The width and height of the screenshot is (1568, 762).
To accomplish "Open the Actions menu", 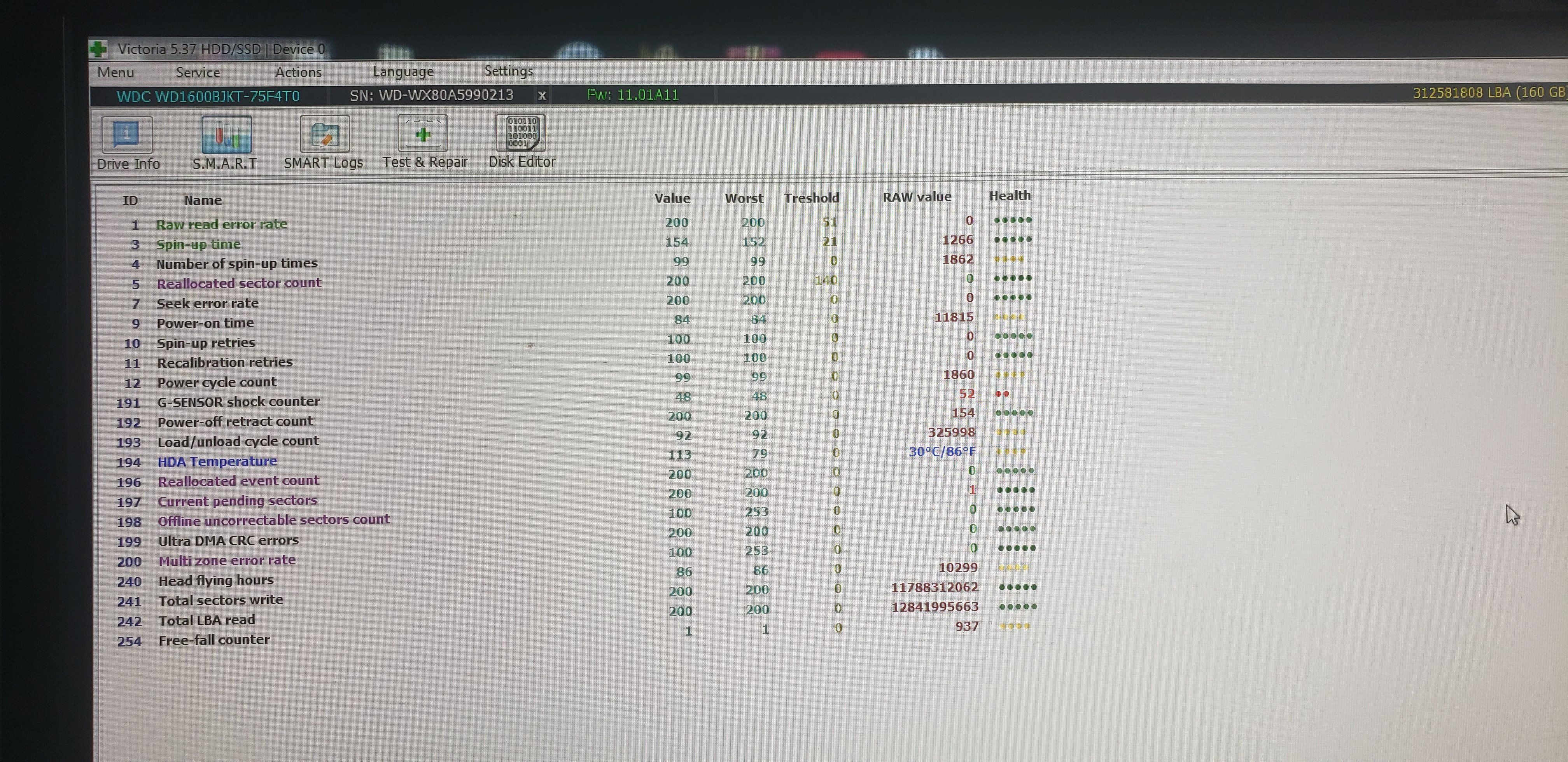I will point(298,72).
